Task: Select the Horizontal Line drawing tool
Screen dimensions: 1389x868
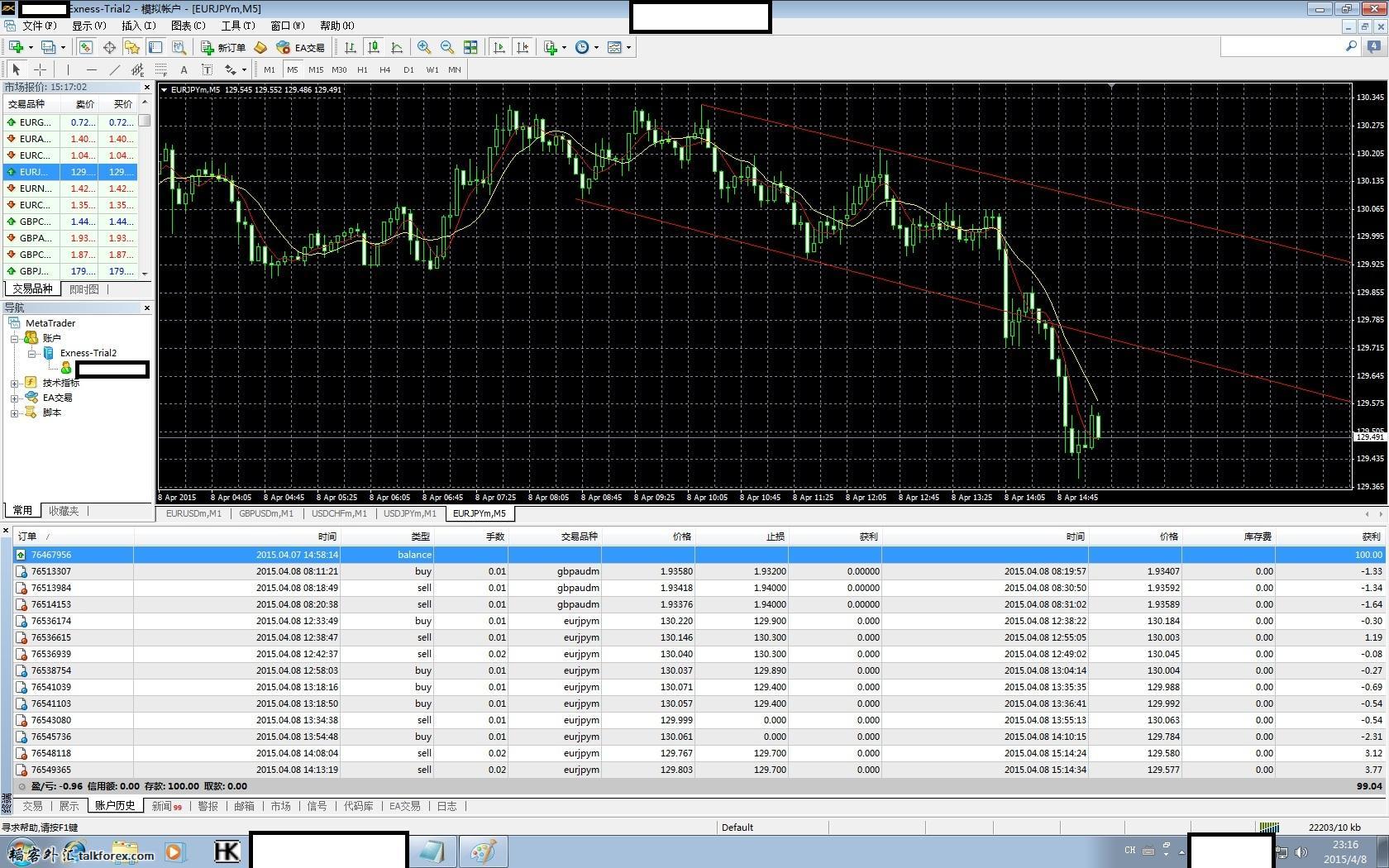Action: point(91,69)
